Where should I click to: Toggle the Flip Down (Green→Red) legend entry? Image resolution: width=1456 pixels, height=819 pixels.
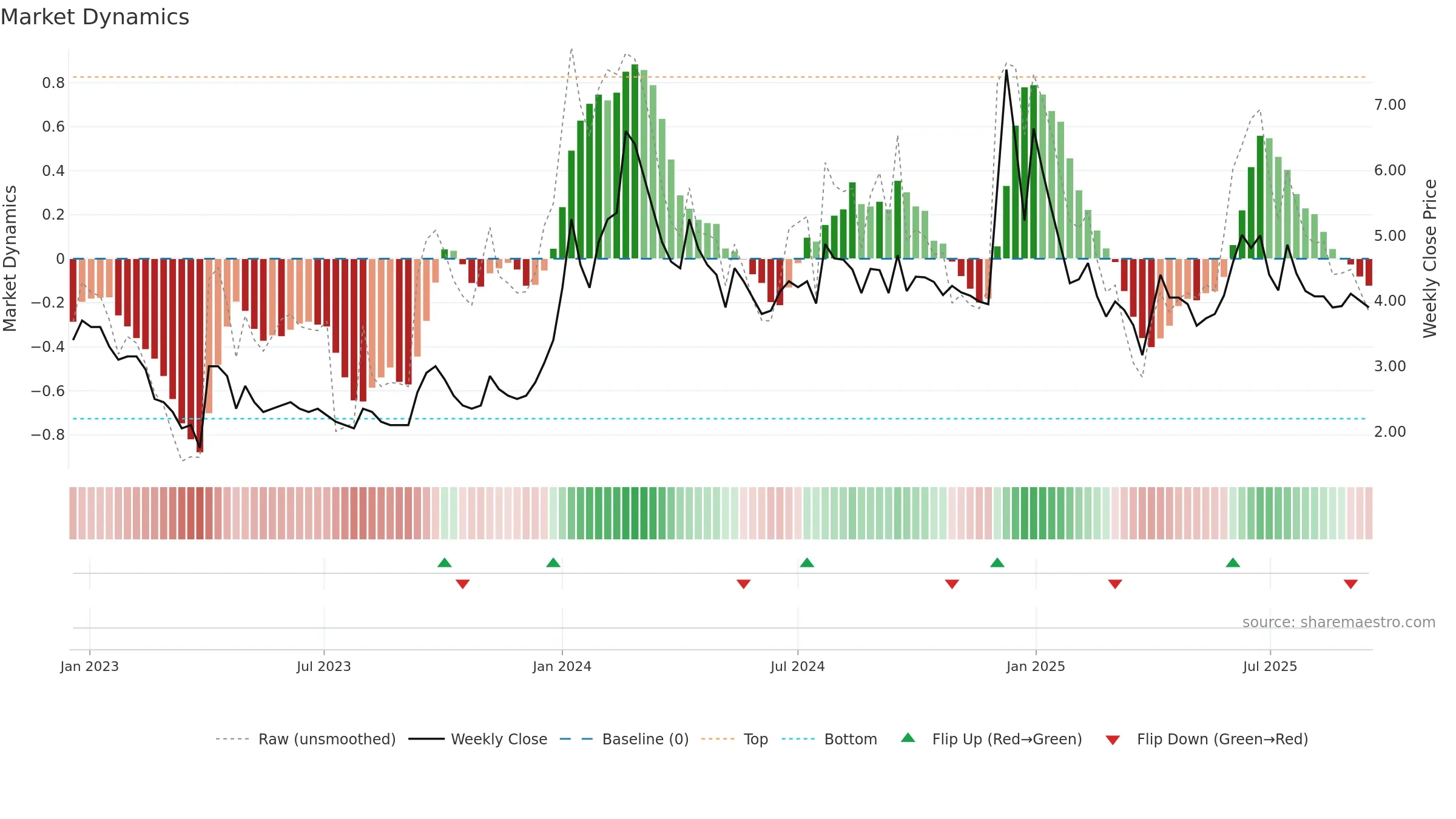click(1207, 739)
